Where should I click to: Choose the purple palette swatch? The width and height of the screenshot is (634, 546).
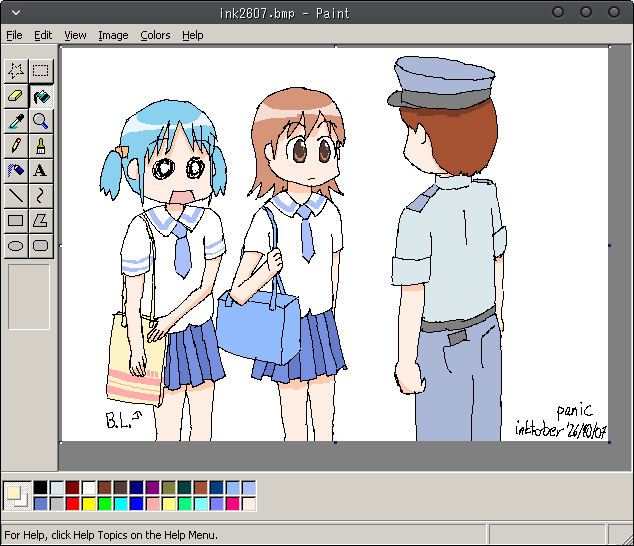click(153, 487)
